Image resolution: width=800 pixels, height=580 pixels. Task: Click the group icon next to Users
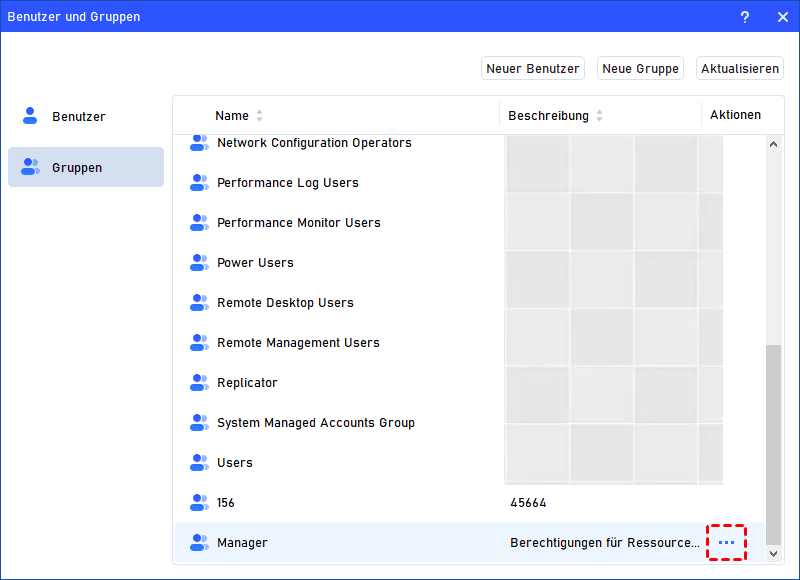click(x=199, y=463)
